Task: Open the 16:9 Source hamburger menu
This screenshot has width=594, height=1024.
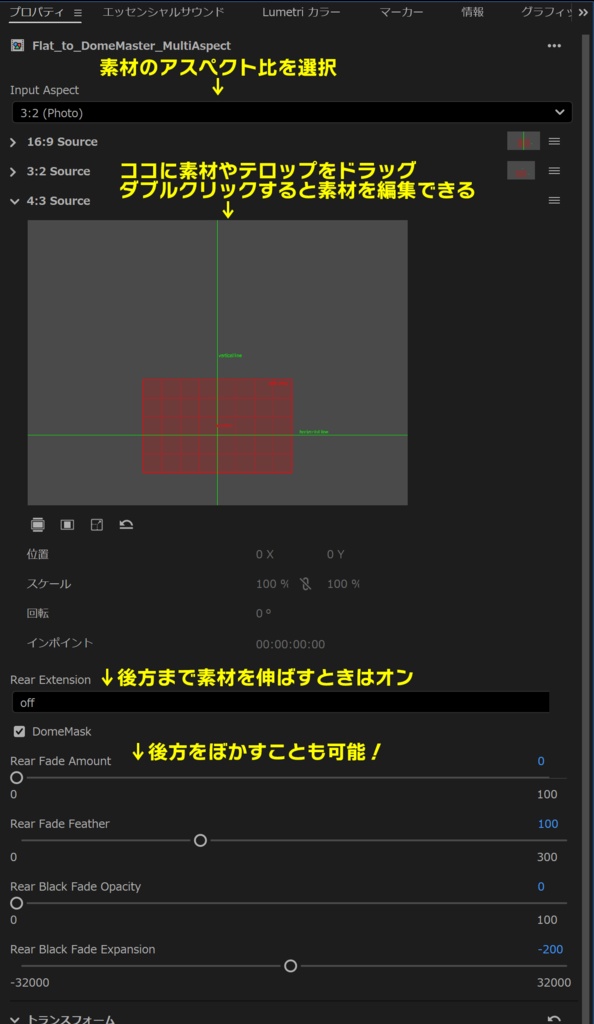Action: pos(554,141)
